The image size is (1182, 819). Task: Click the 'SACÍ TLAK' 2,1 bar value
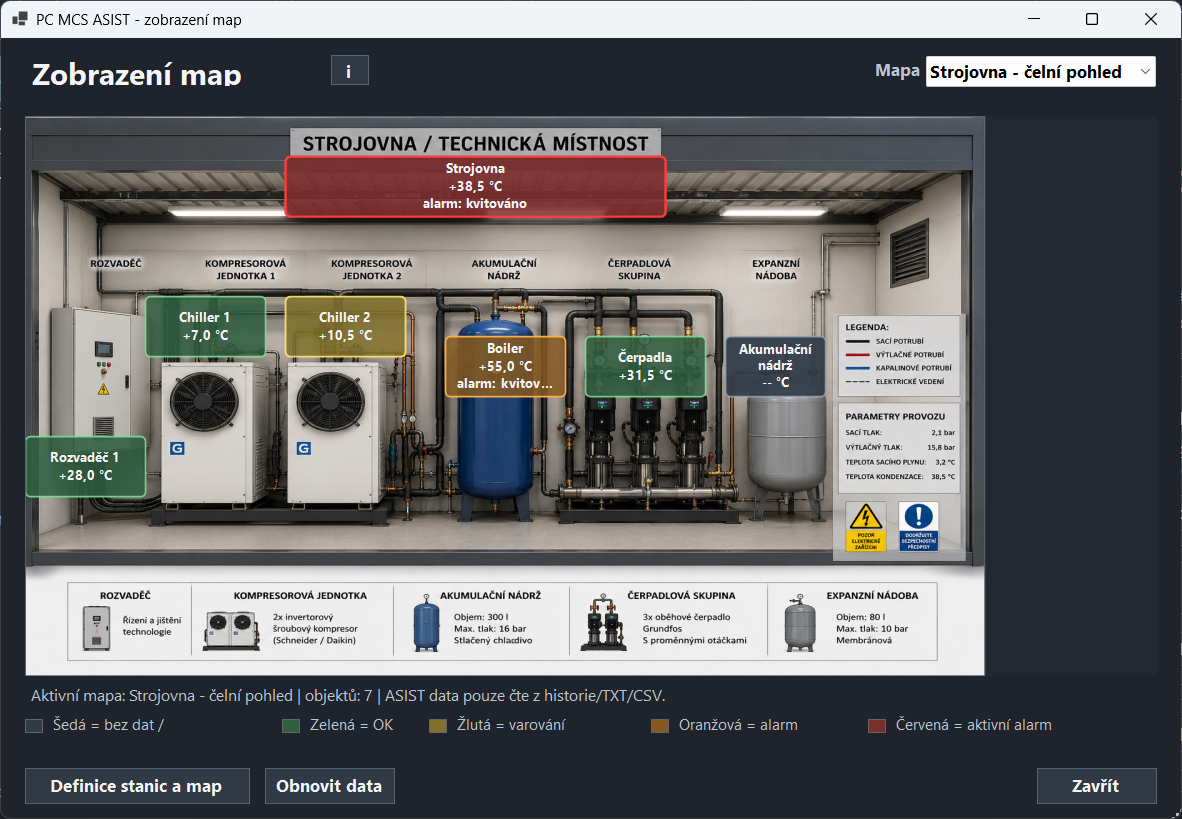click(943, 433)
